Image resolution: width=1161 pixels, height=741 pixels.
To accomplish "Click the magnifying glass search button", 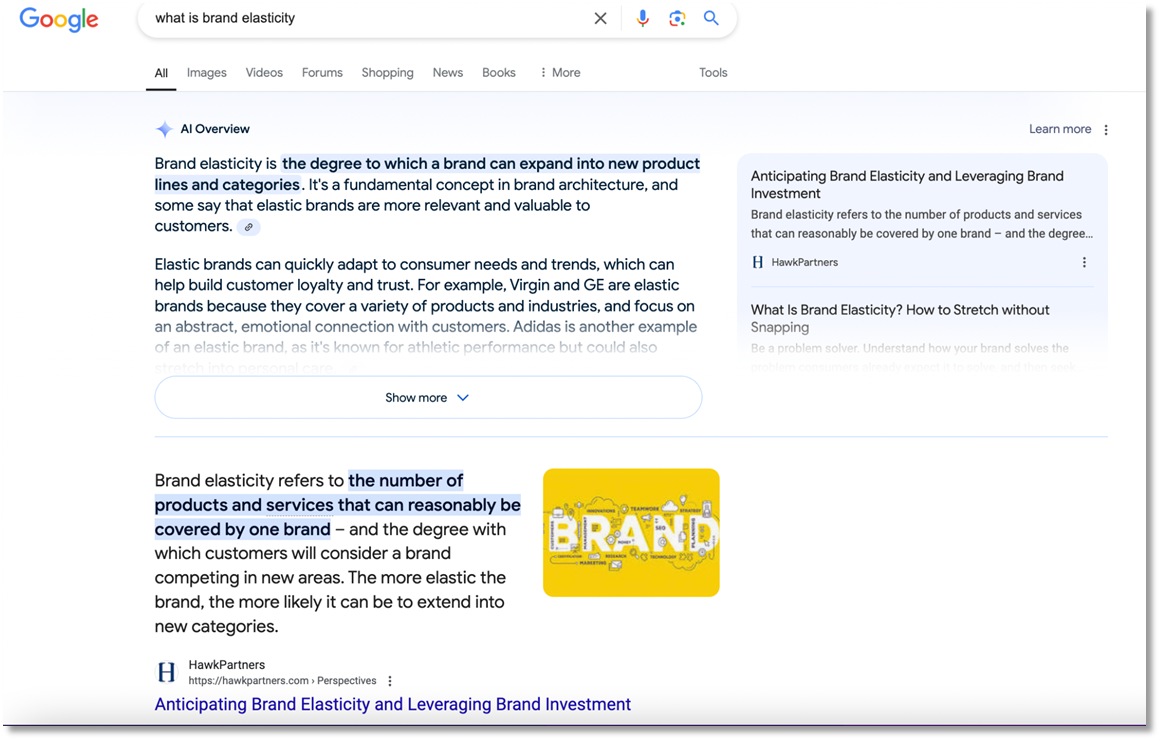I will (711, 19).
